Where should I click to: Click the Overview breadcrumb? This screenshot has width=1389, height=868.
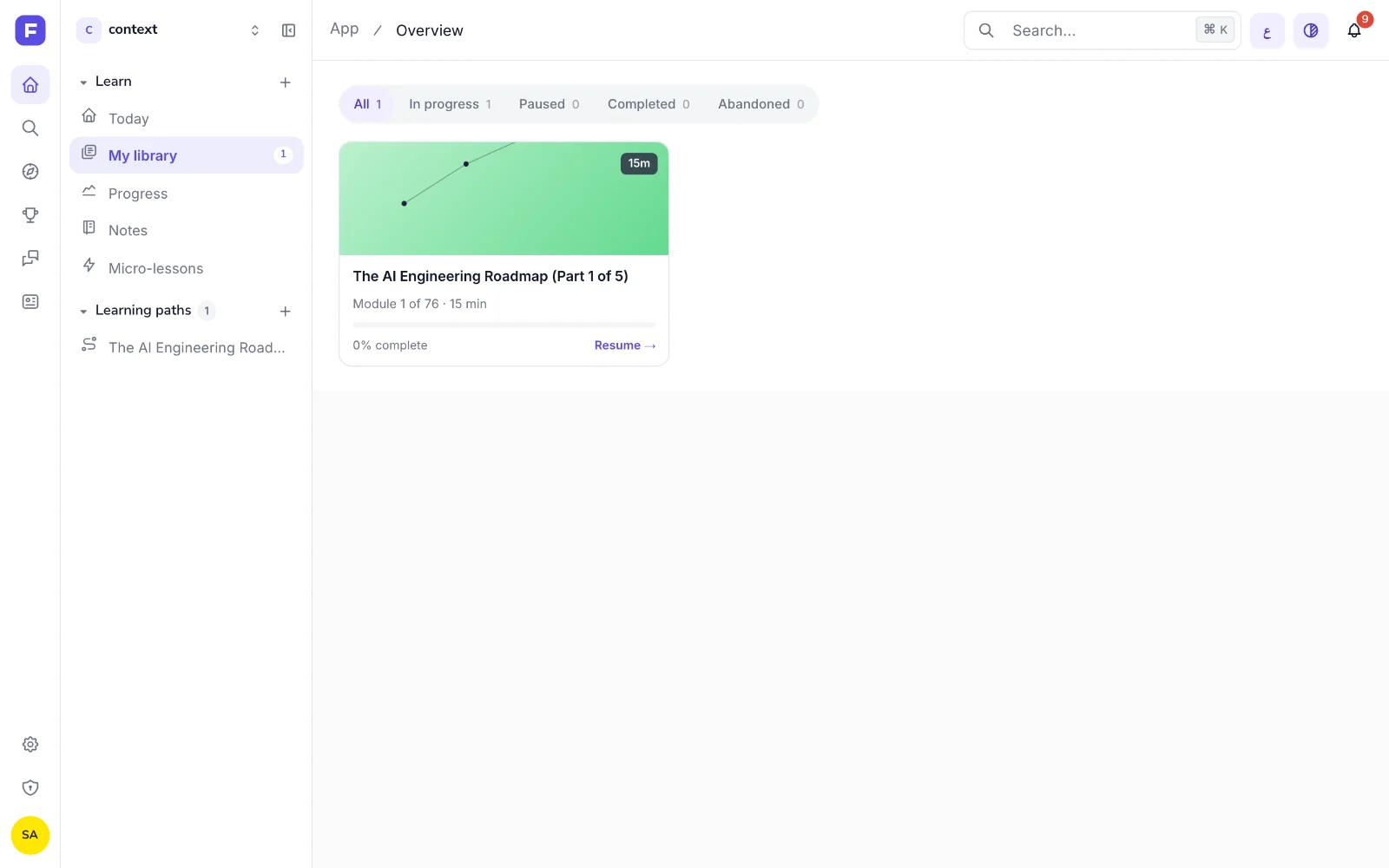tap(430, 30)
